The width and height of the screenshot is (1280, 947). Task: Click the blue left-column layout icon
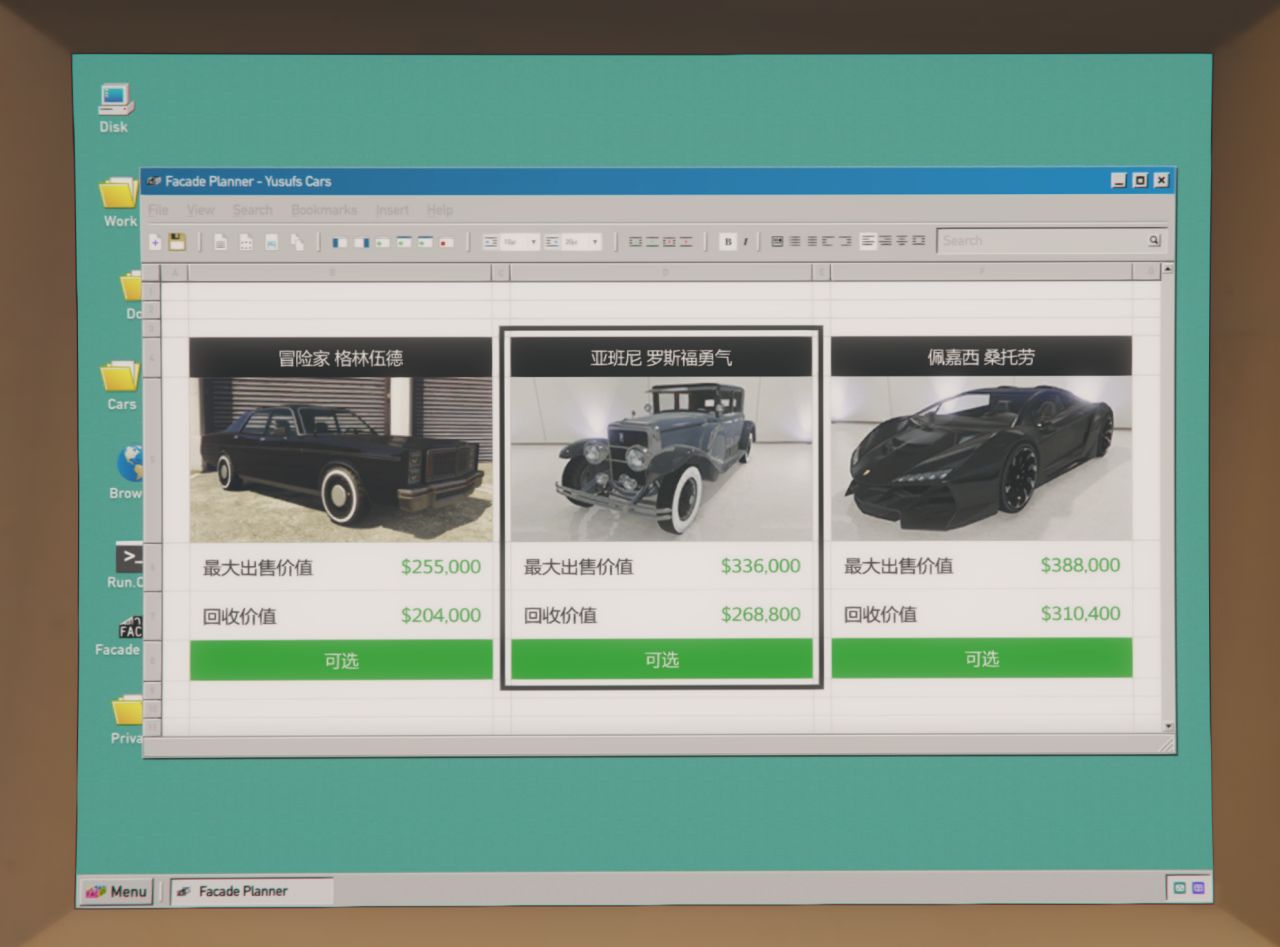coord(340,242)
